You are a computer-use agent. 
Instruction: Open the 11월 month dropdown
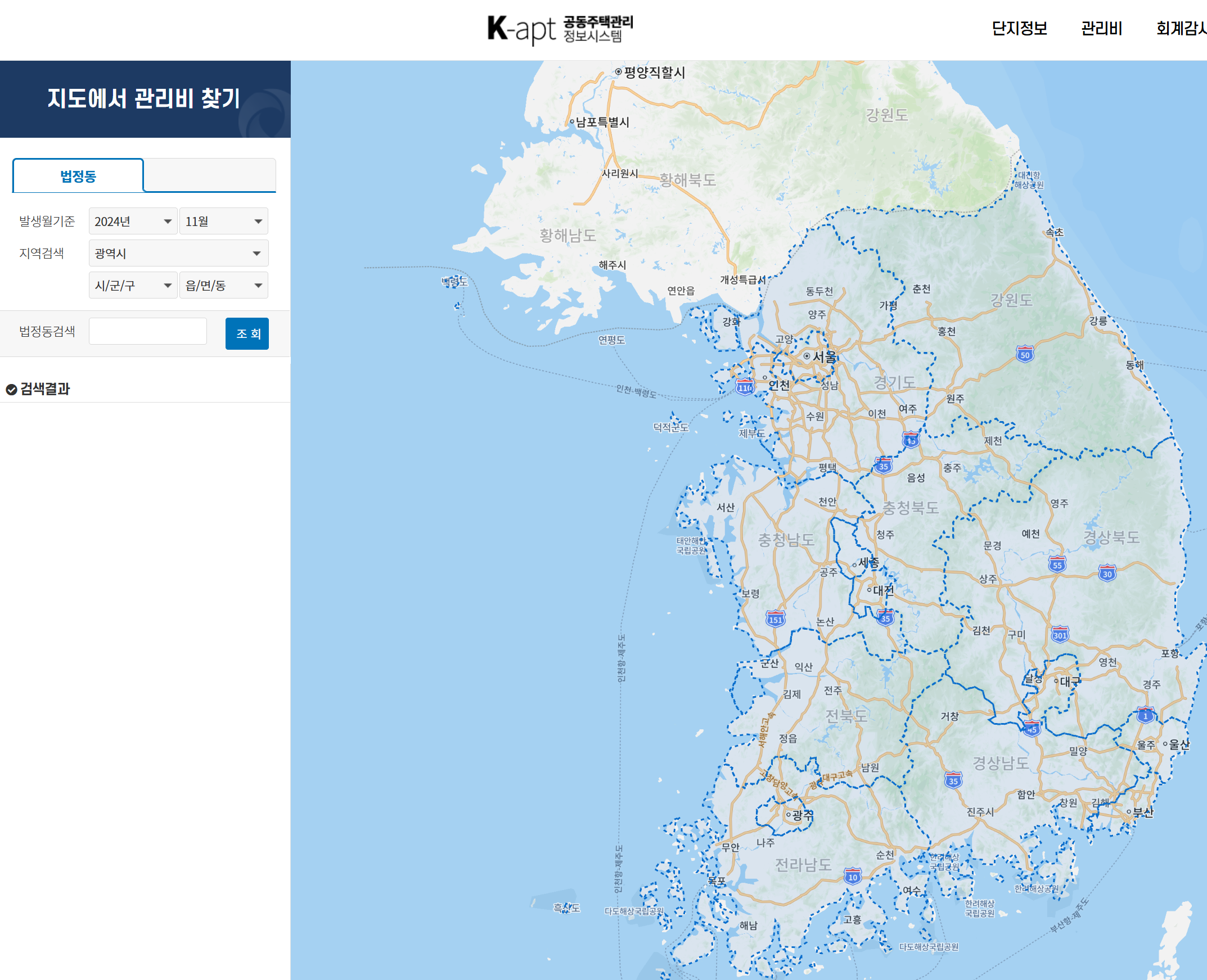(224, 222)
